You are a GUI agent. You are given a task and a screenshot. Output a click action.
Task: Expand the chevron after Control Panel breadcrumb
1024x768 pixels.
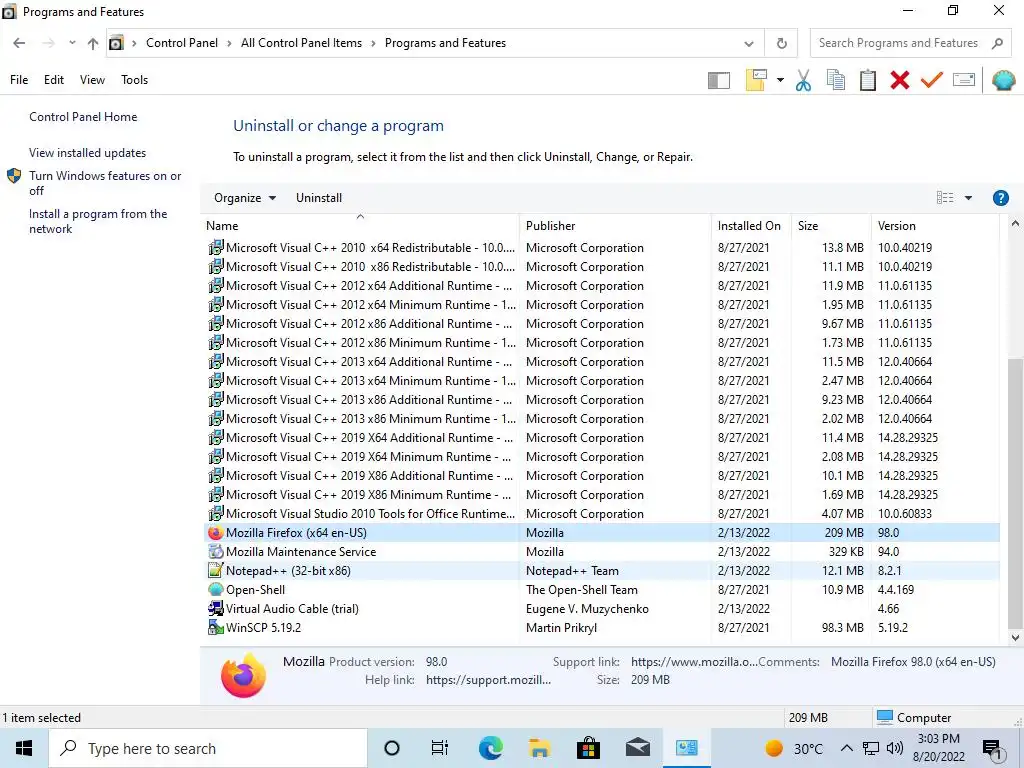coord(229,43)
